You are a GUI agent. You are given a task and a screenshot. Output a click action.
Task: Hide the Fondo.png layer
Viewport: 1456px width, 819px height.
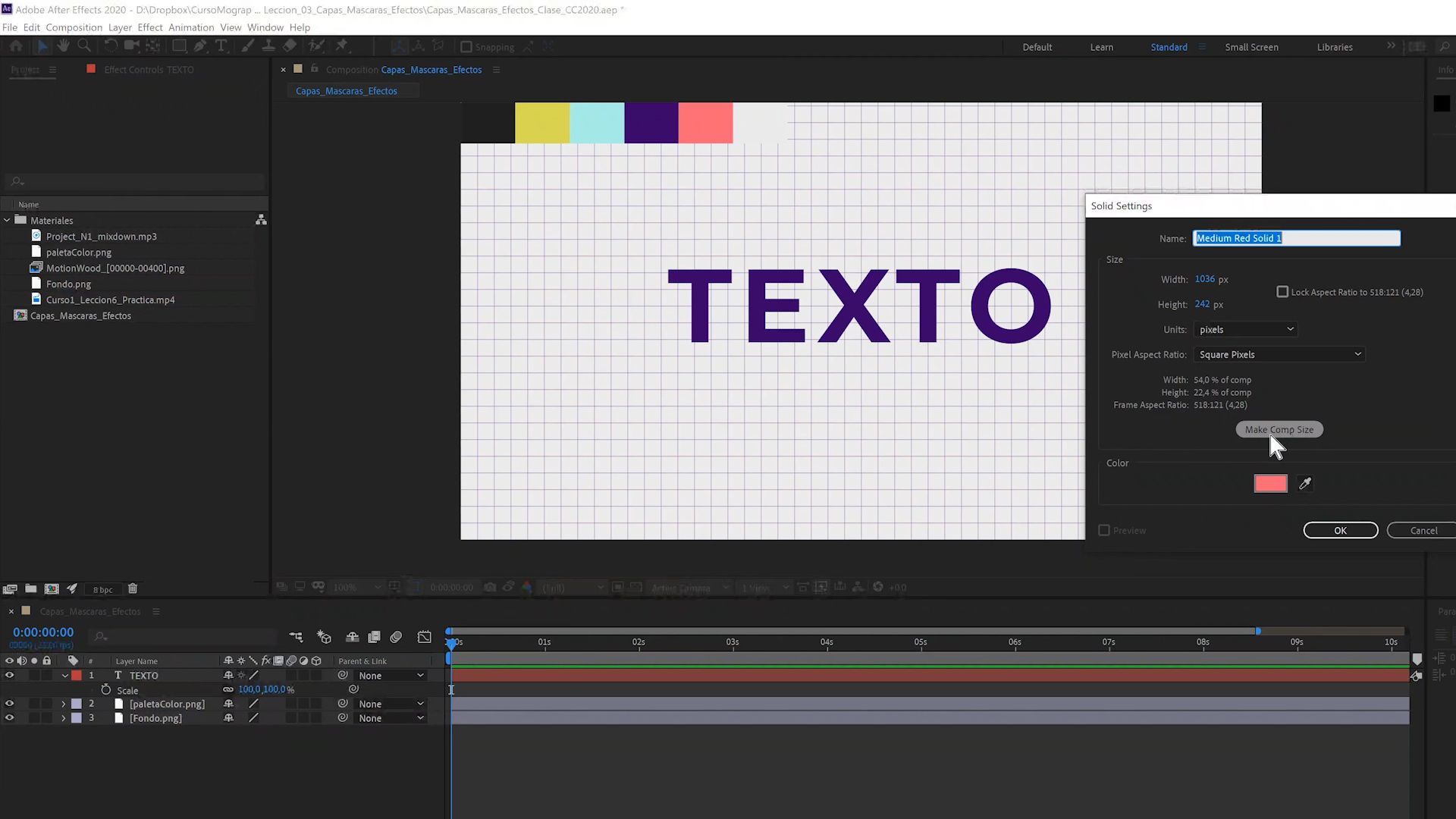click(10, 718)
